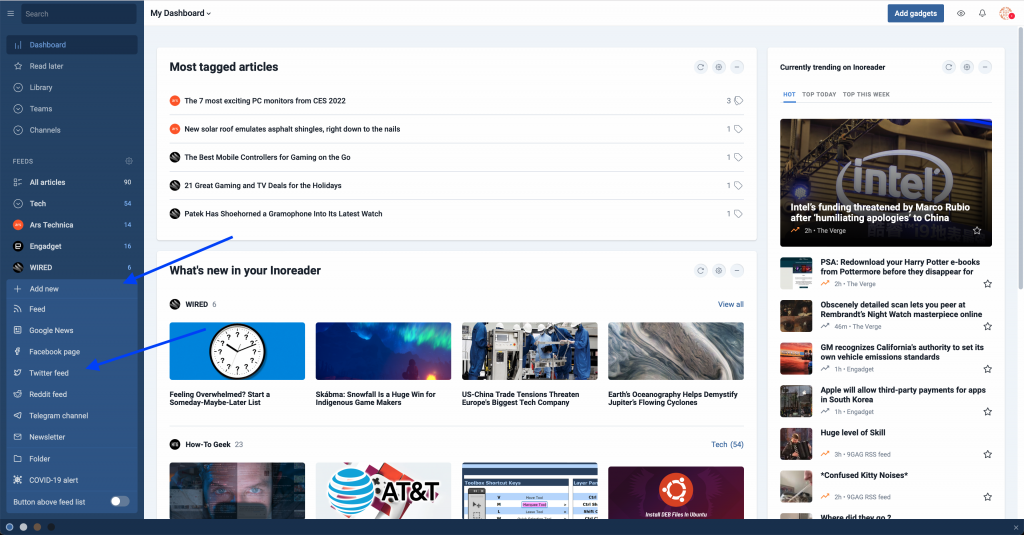Viewport: 1024px width, 535px height.
Task: Star the Intel funding article
Action: coord(977,231)
